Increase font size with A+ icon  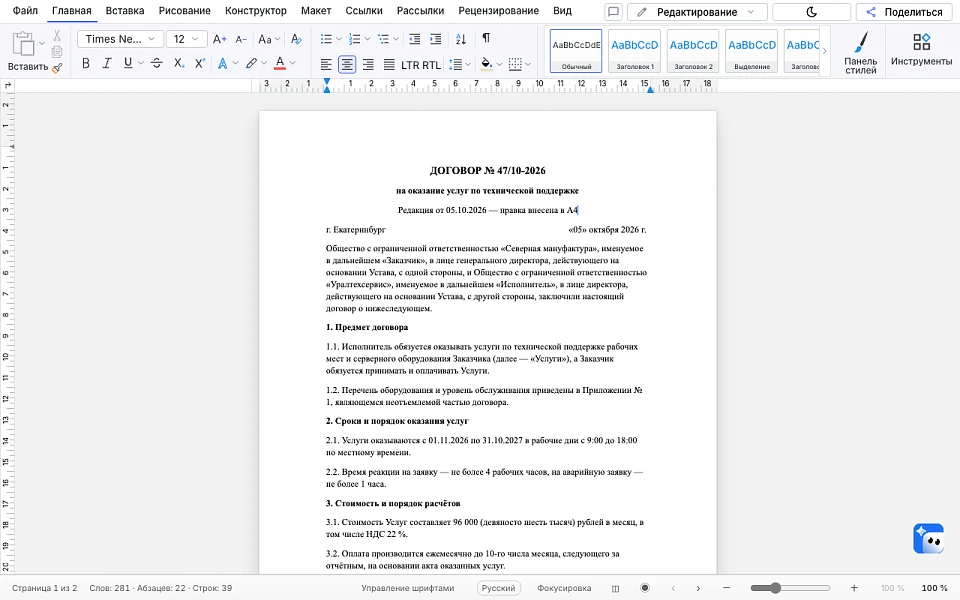pyautogui.click(x=219, y=39)
